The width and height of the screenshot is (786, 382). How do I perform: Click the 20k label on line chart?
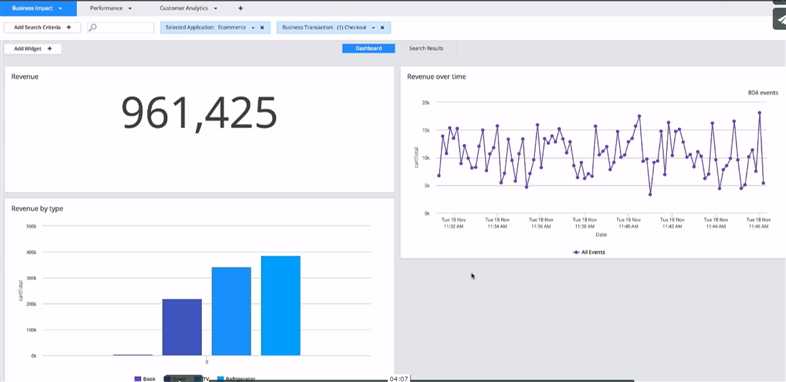tap(426, 102)
